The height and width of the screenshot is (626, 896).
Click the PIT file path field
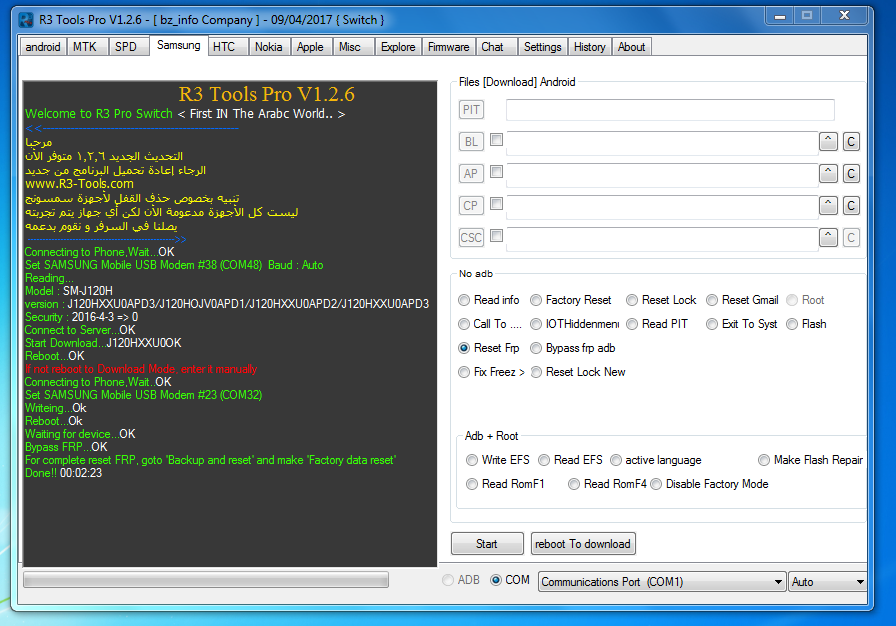click(x=670, y=110)
